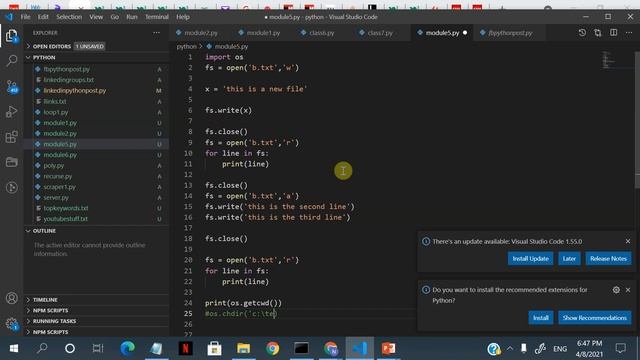The height and width of the screenshot is (360, 640).
Task: Switch to the fbpythonpost.py tab
Action: tap(510, 33)
